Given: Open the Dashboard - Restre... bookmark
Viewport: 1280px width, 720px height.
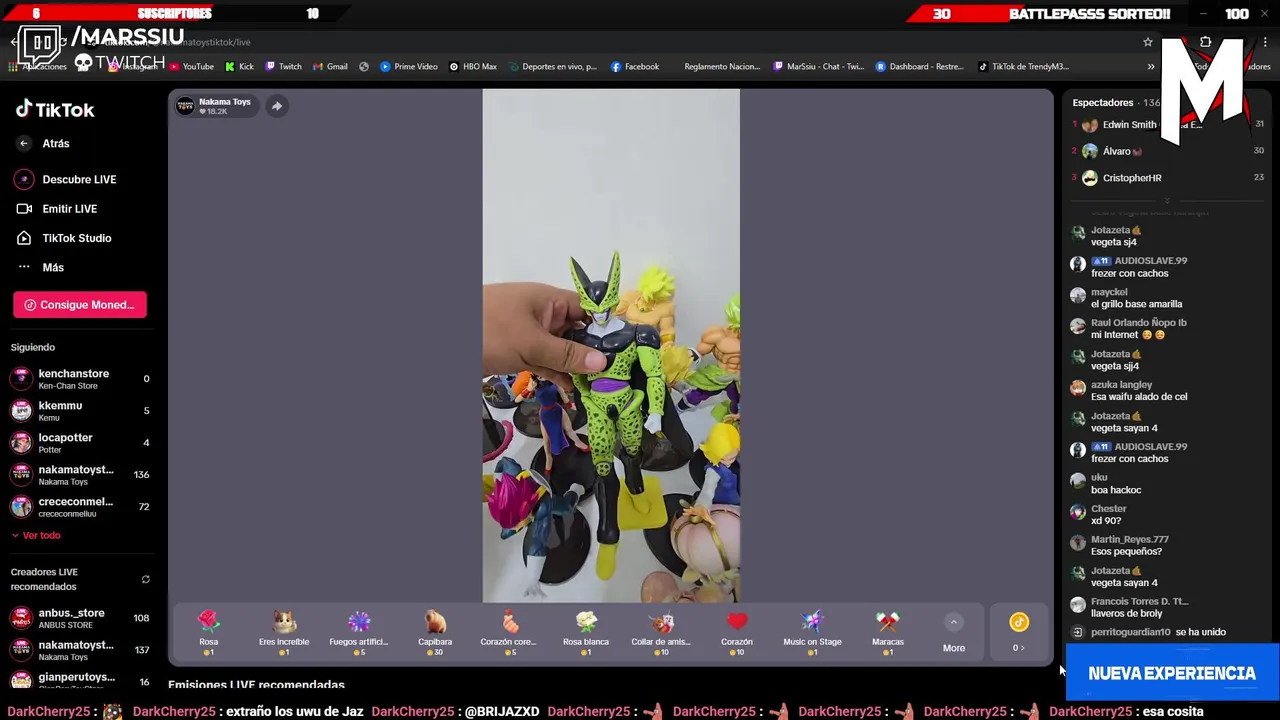Looking at the screenshot, I should [x=919, y=67].
